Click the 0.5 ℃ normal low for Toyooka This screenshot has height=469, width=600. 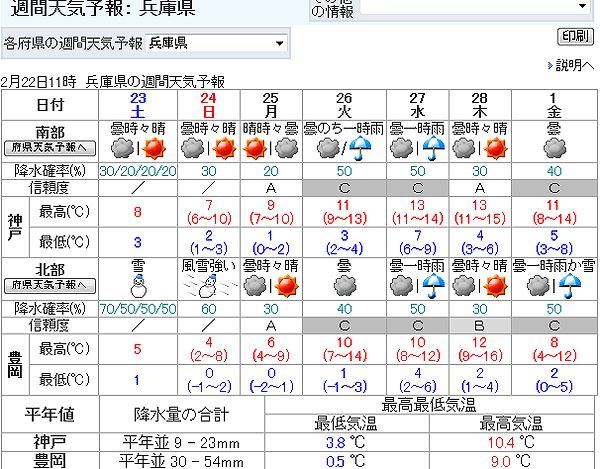click(x=346, y=461)
